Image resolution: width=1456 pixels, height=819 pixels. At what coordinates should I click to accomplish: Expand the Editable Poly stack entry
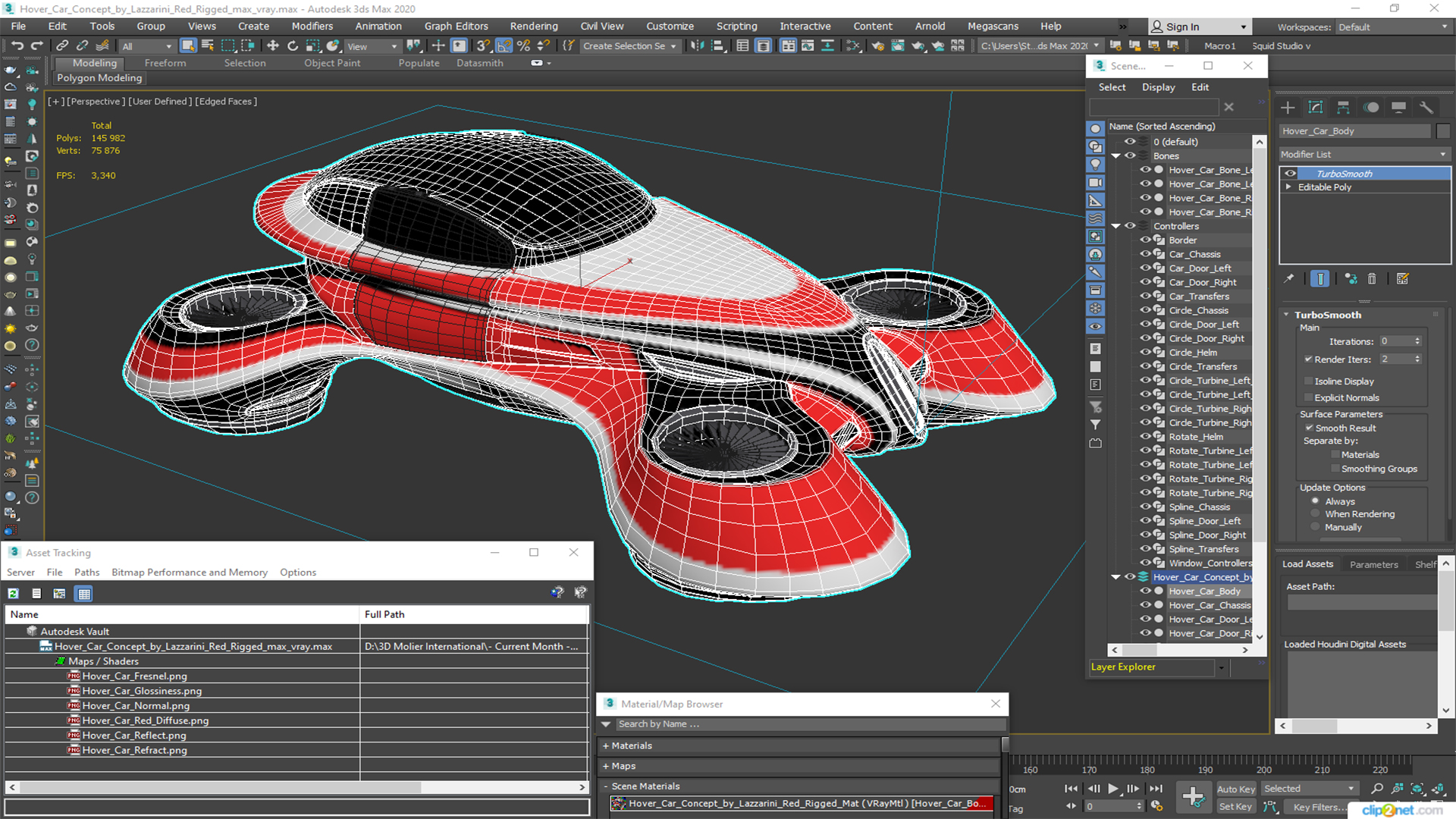click(x=1288, y=187)
